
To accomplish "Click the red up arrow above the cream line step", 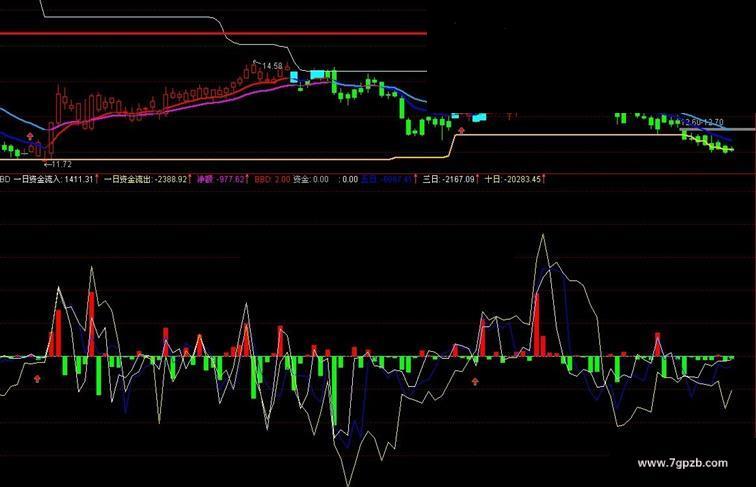I will pyautogui.click(x=461, y=130).
